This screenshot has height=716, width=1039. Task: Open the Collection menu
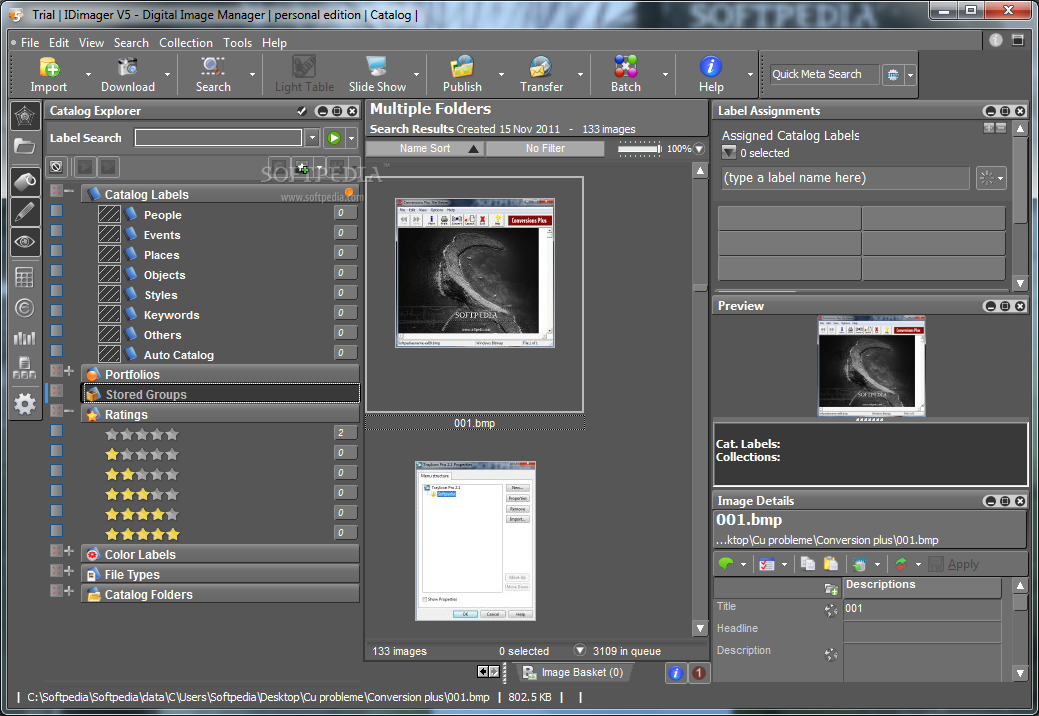(x=186, y=43)
